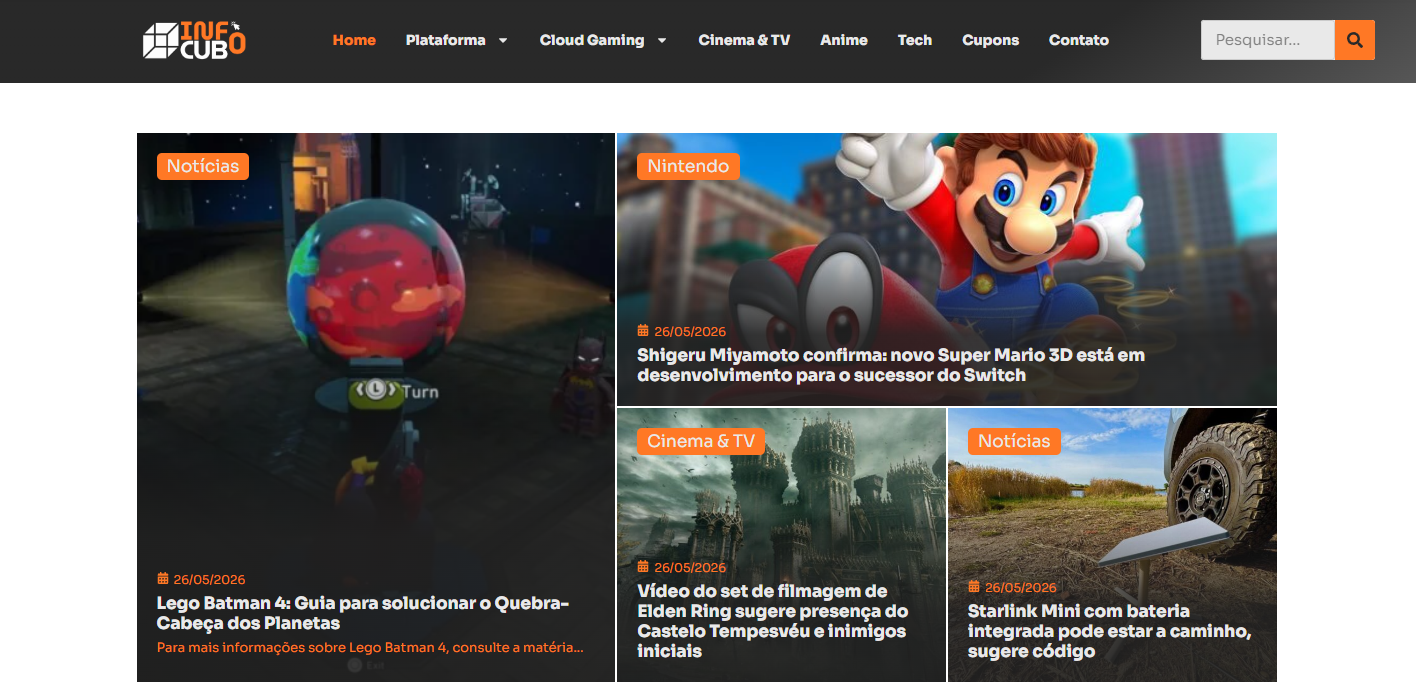Screen dimensions: 1416x695
Task: Click the 26/05/2026 date on Starlink card
Action: click(1021, 587)
